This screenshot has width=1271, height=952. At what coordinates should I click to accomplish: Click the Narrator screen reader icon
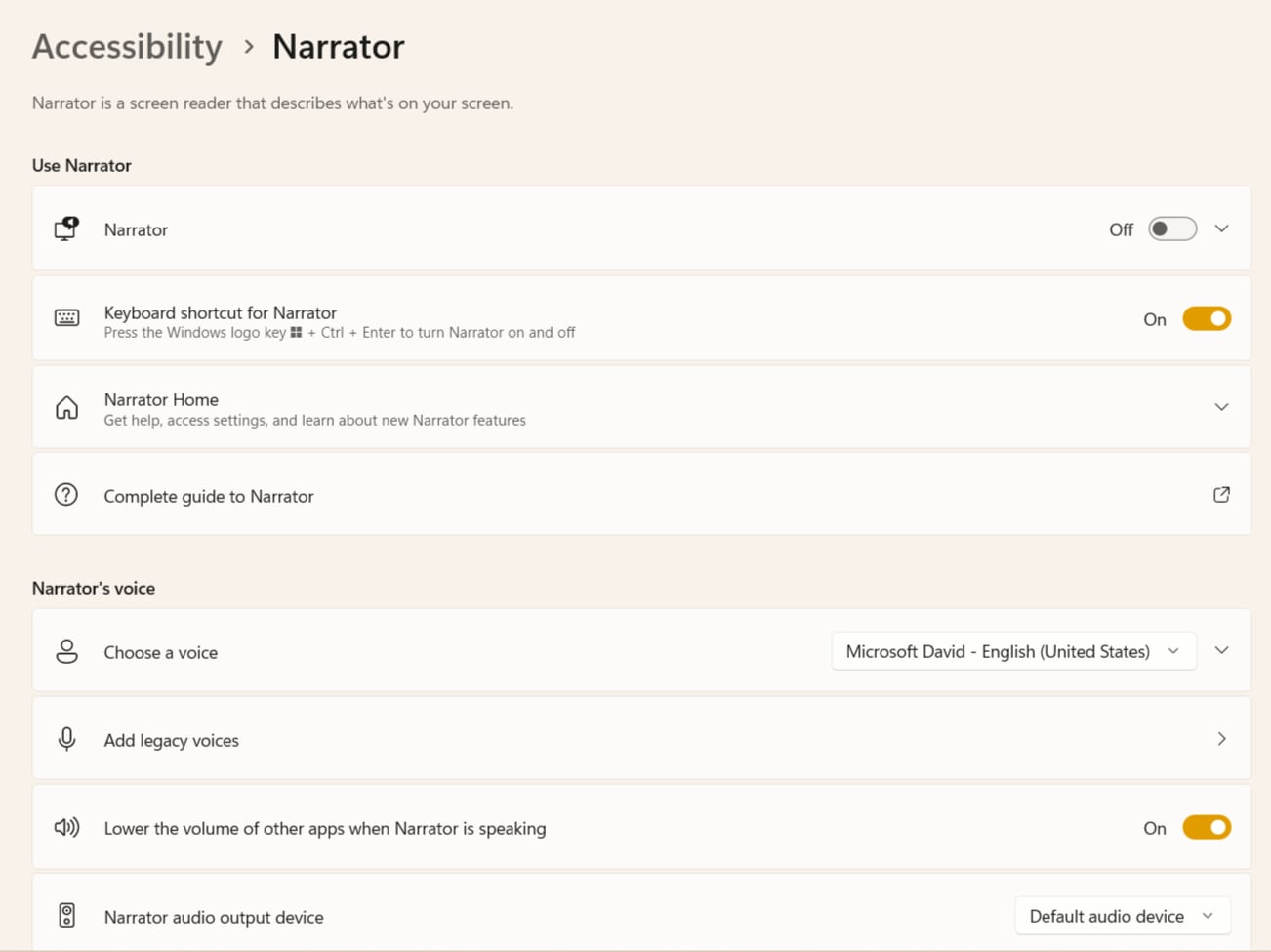point(66,229)
